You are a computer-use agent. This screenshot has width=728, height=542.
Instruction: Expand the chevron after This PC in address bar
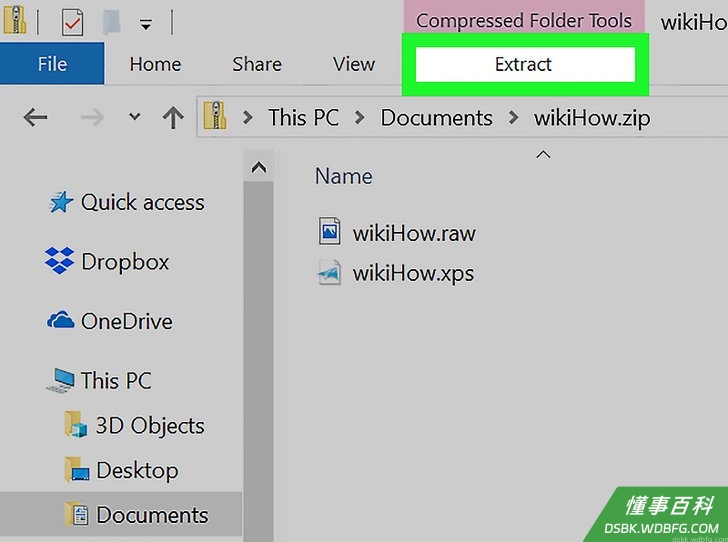[359, 118]
